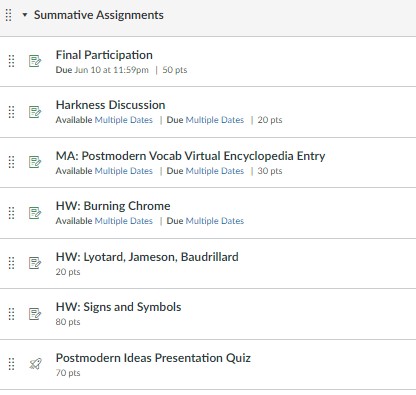
Task: Click the Final Participation assignment icon
Action: tap(35, 61)
